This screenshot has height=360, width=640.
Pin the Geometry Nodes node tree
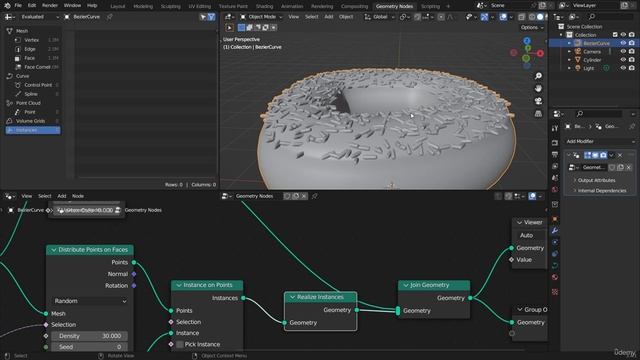tap(315, 196)
